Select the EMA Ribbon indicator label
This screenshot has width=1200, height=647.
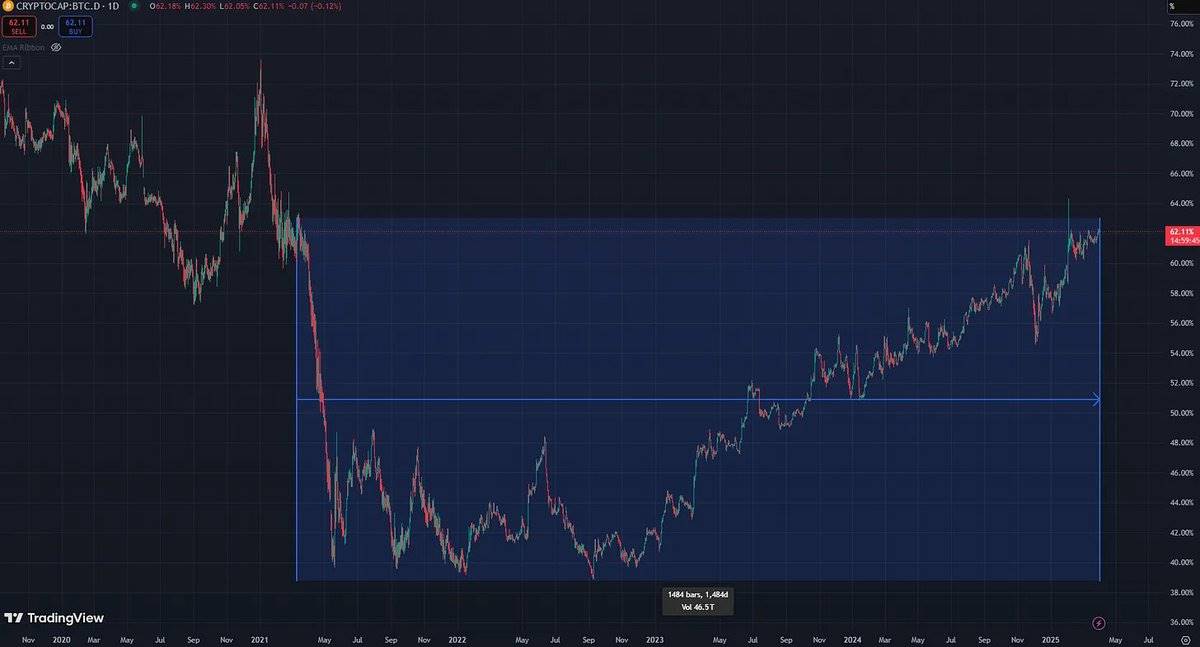tap(23, 47)
